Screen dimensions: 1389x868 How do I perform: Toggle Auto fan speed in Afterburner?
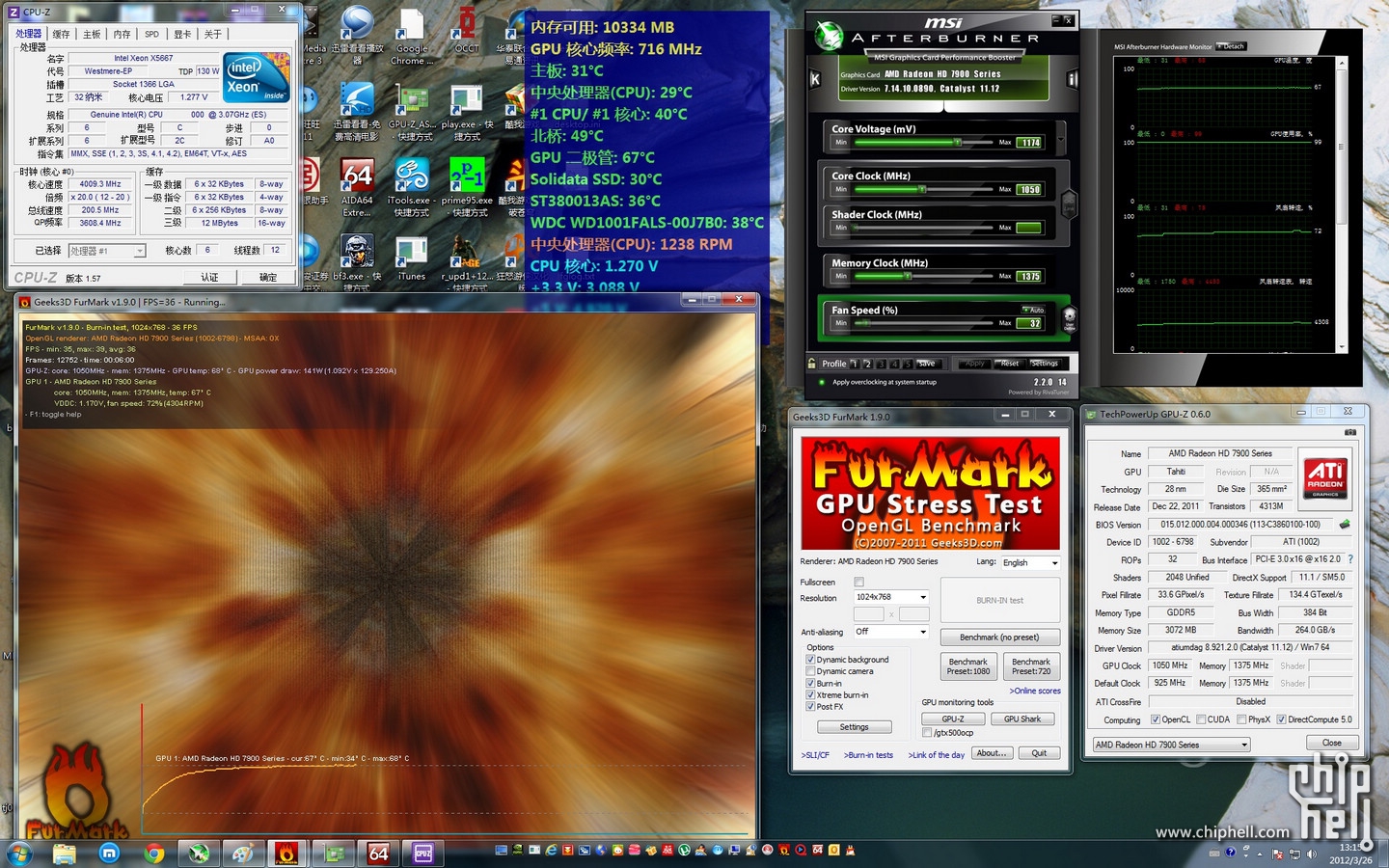(1033, 310)
